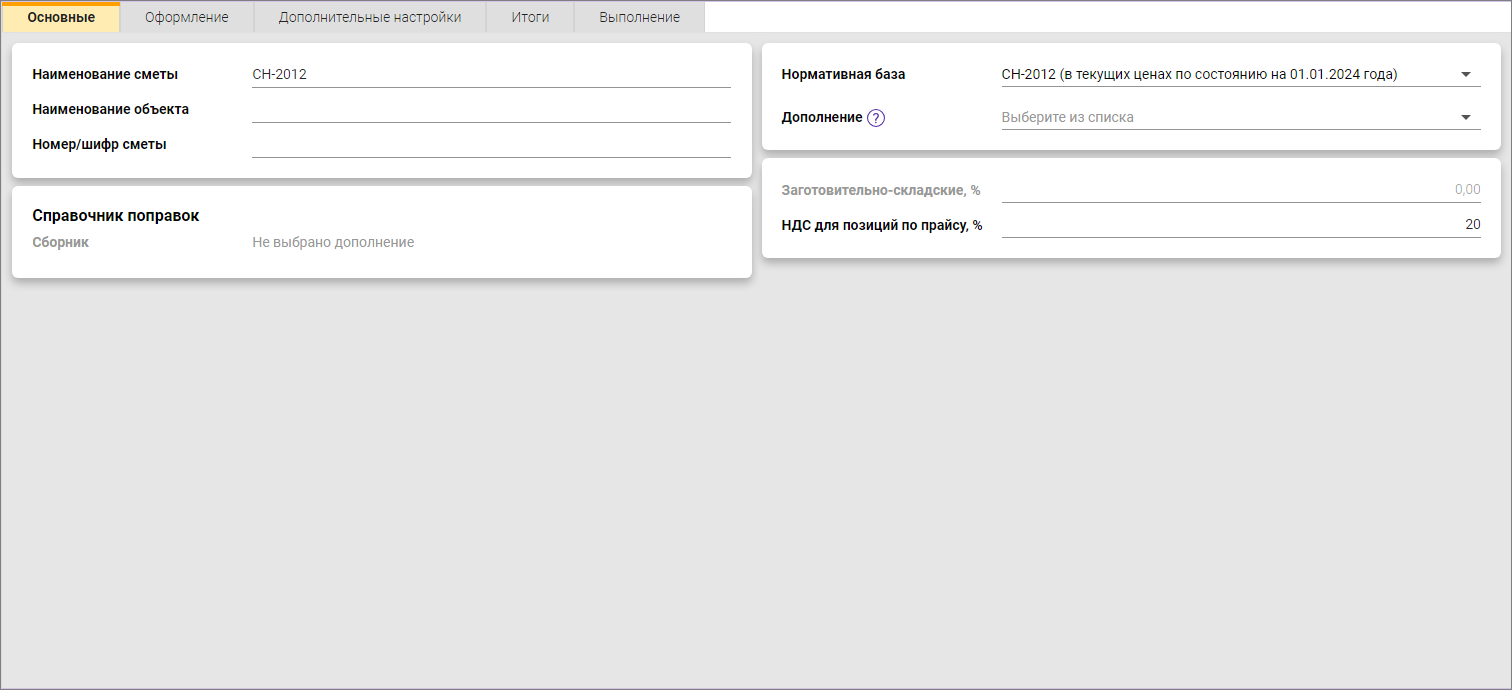Open the Дополнительные настройки tab
Image resolution: width=1512 pixels, height=690 pixels.
[x=370, y=17]
